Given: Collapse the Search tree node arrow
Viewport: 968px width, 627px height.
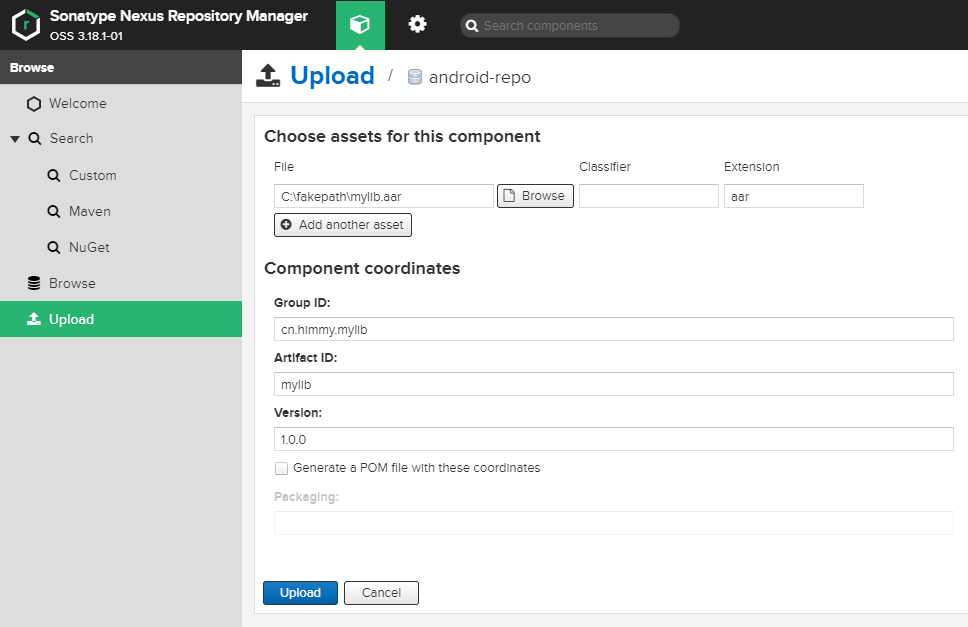Looking at the screenshot, I should [x=15, y=139].
